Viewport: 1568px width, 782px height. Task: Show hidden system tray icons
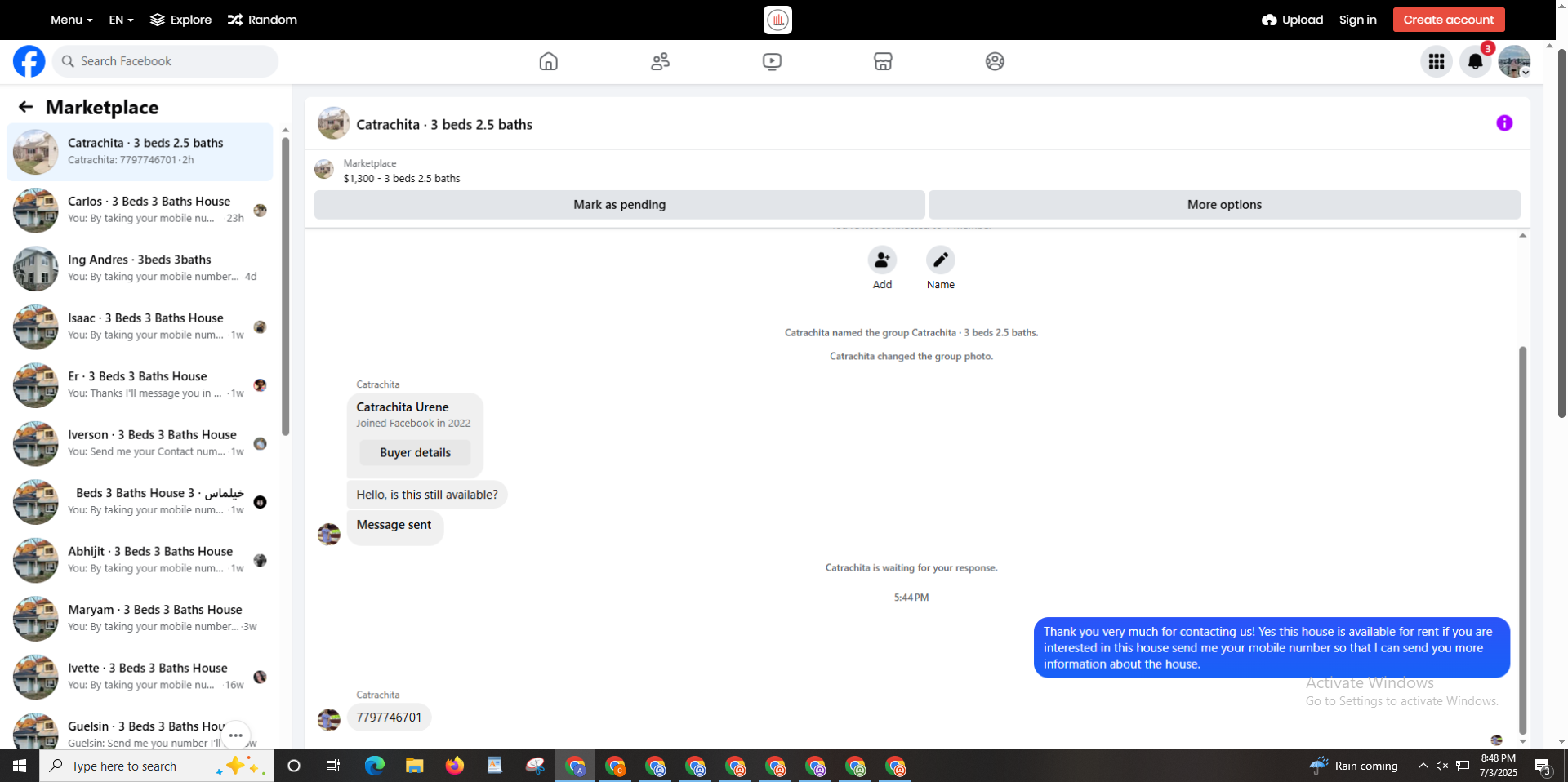click(x=1423, y=766)
